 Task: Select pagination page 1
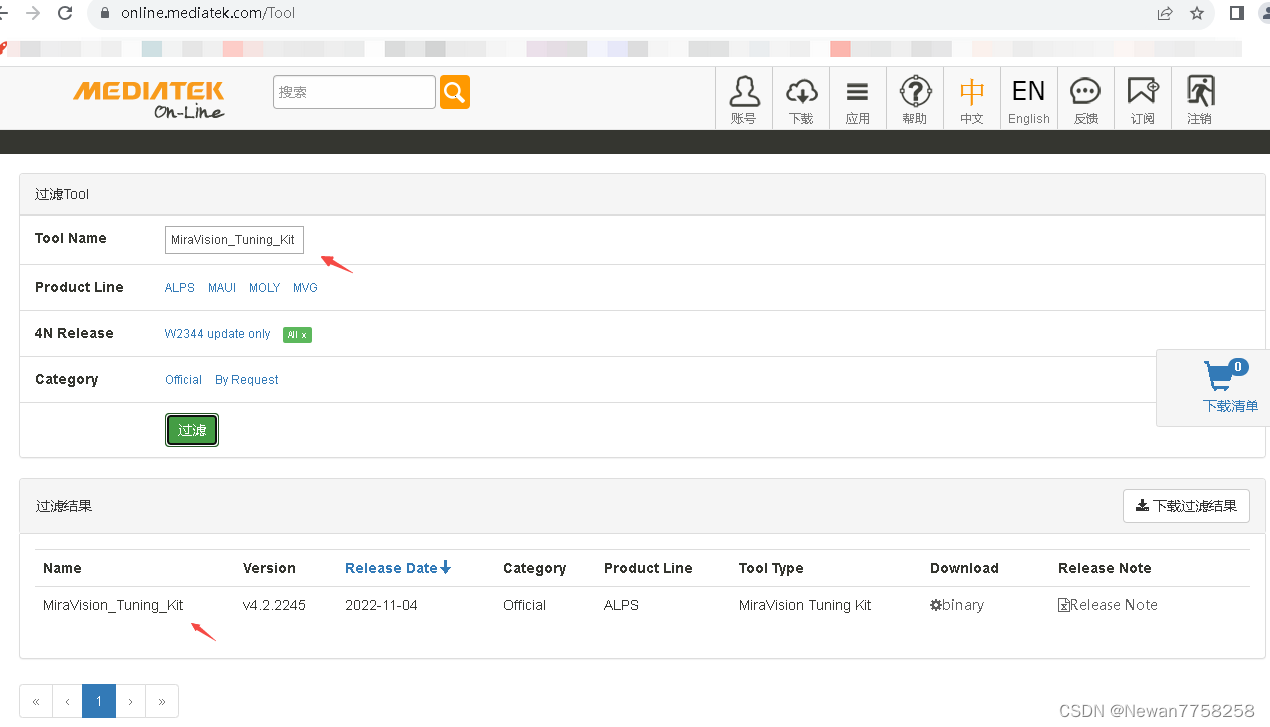(x=99, y=701)
